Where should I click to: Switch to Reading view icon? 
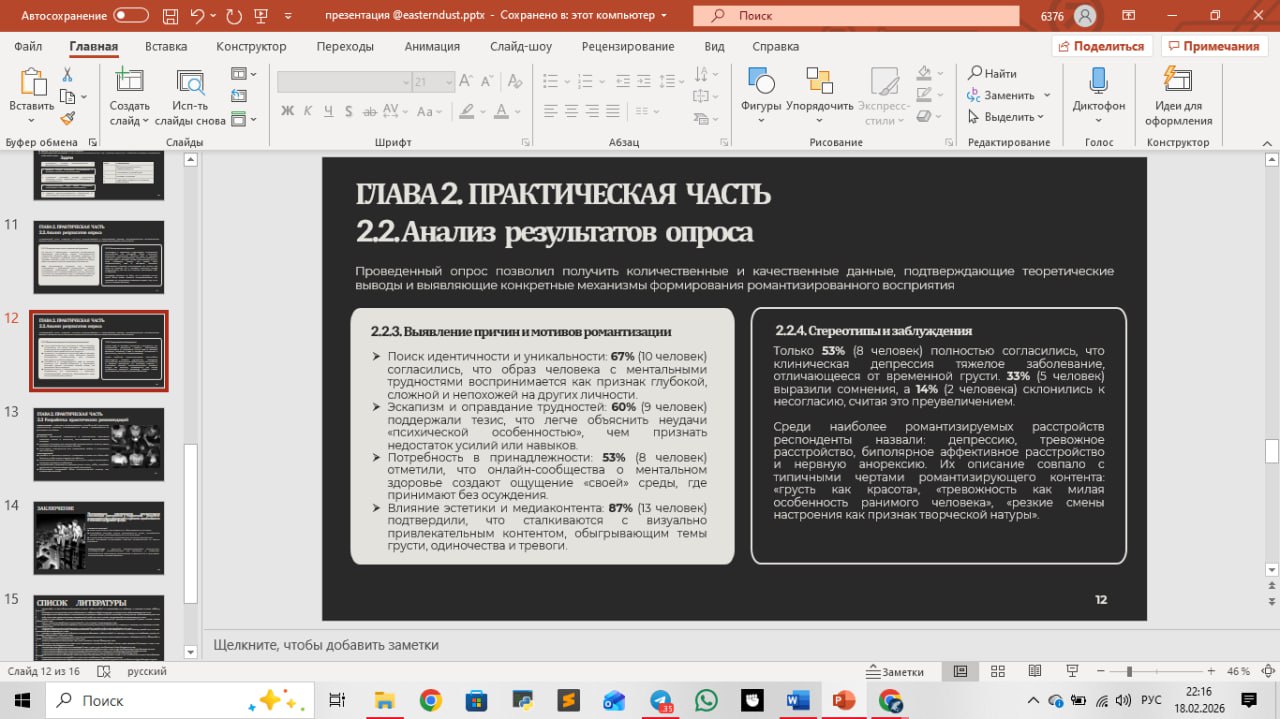point(1035,671)
